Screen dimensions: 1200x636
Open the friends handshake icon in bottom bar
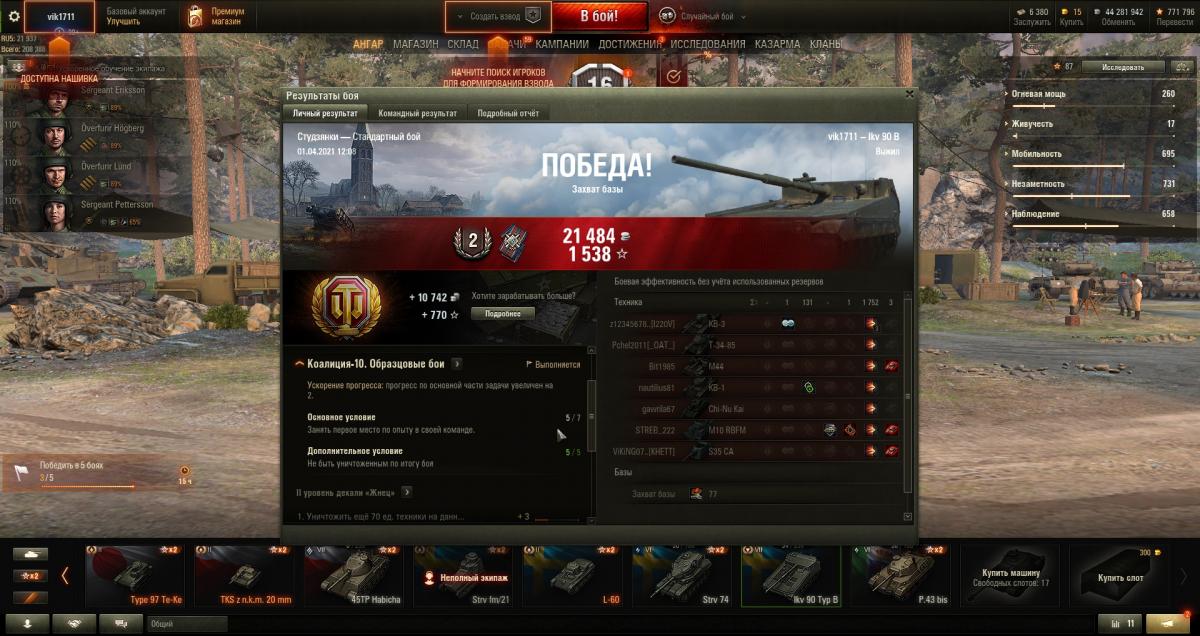click(x=73, y=624)
